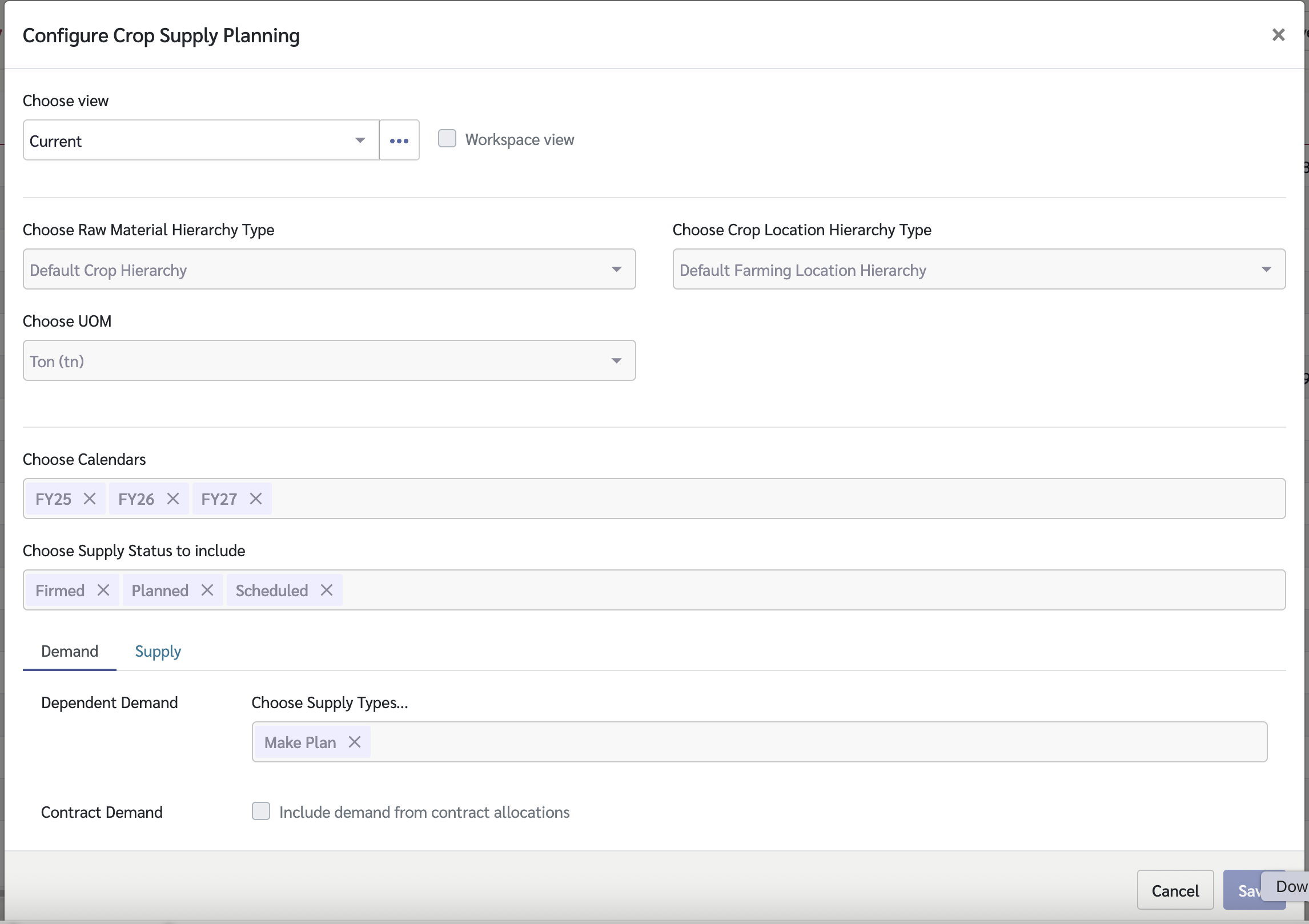Viewport: 1309px width, 924px height.
Task: Open the more options ellipsis menu beside view selector
Action: 398,140
